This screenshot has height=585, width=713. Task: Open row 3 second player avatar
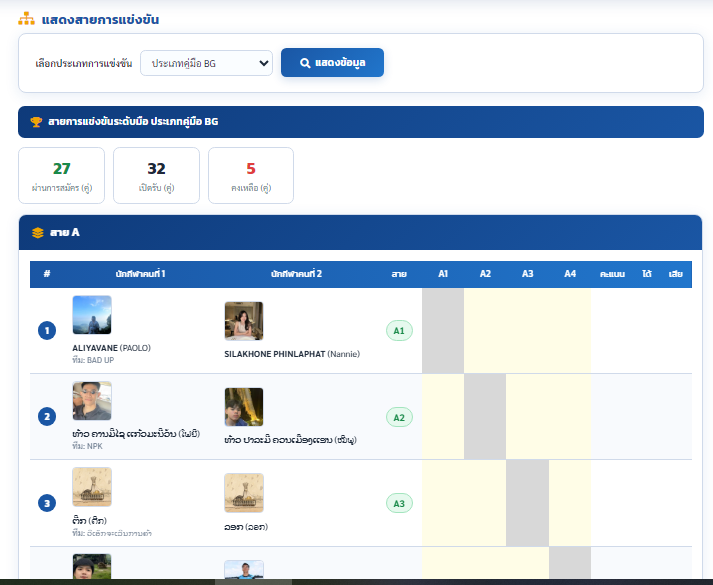(244, 493)
